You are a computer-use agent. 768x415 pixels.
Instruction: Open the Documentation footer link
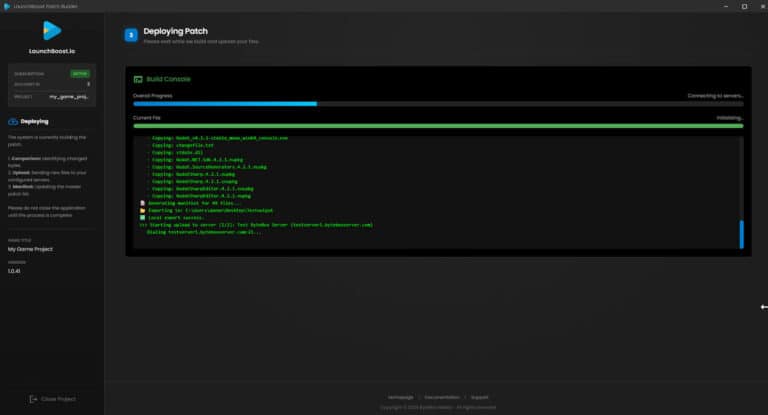point(442,397)
